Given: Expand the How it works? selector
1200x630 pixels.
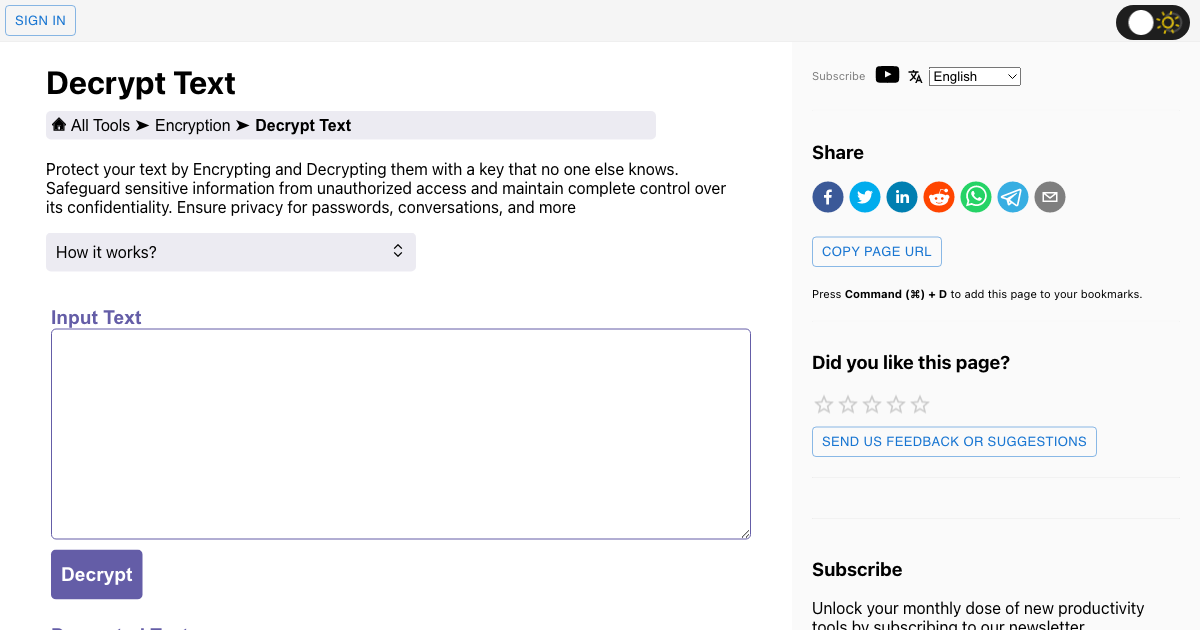Looking at the screenshot, I should point(231,252).
